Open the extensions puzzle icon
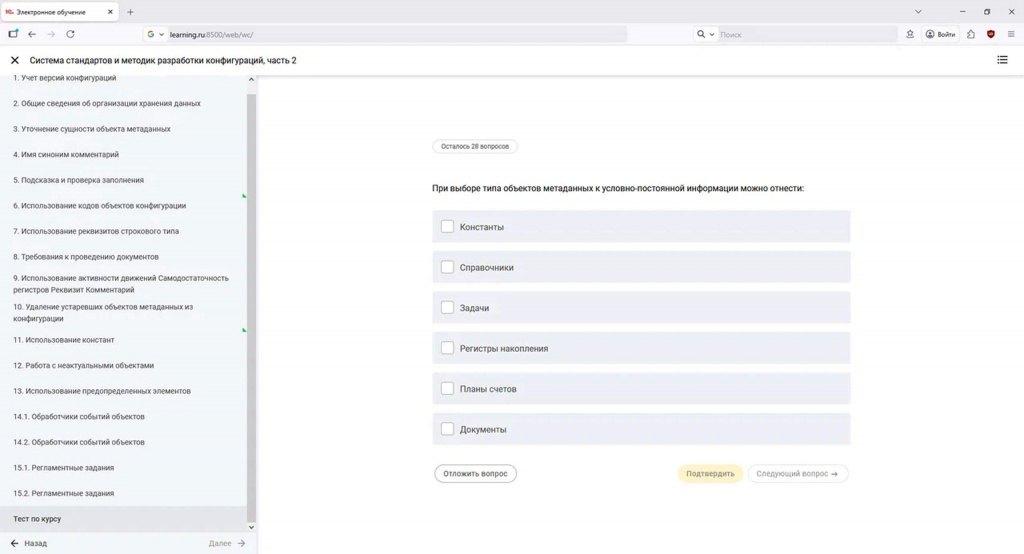Screen dimensions: 1024x554 (971, 34)
